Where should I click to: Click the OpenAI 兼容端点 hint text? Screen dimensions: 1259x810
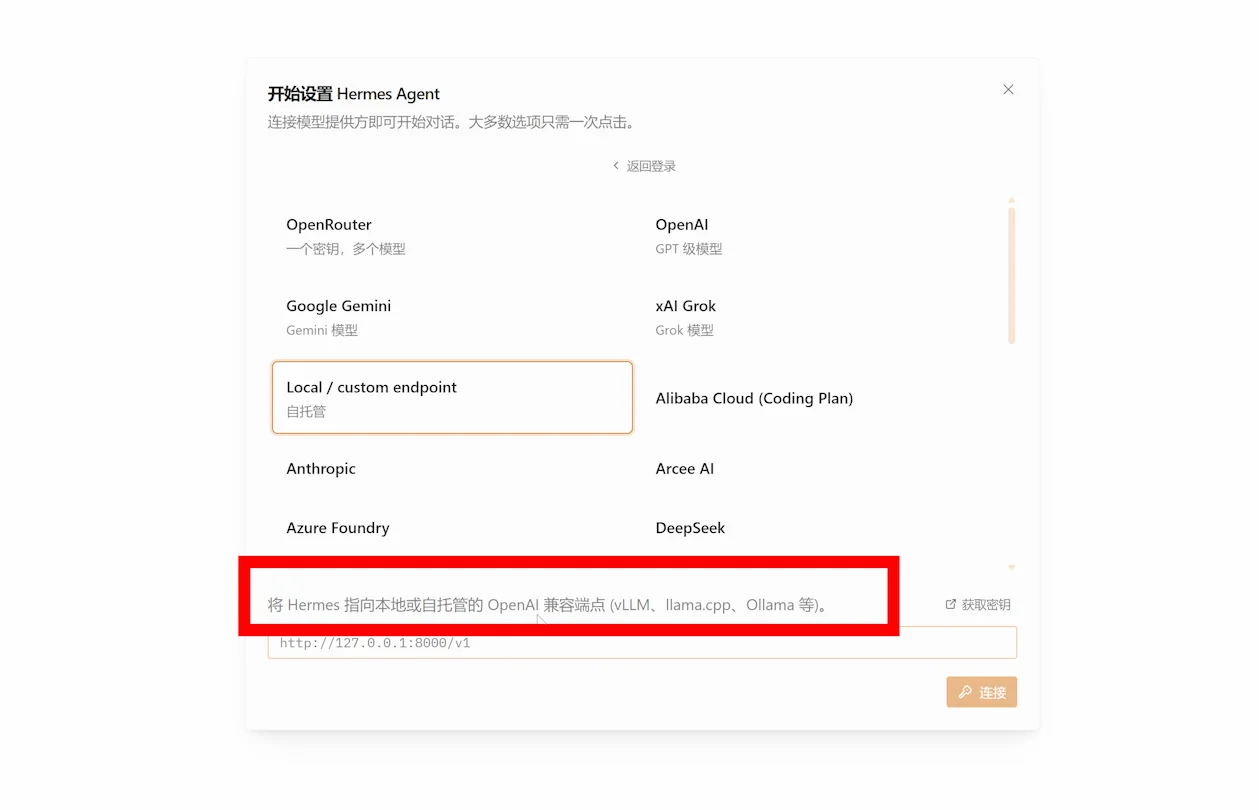(547, 605)
